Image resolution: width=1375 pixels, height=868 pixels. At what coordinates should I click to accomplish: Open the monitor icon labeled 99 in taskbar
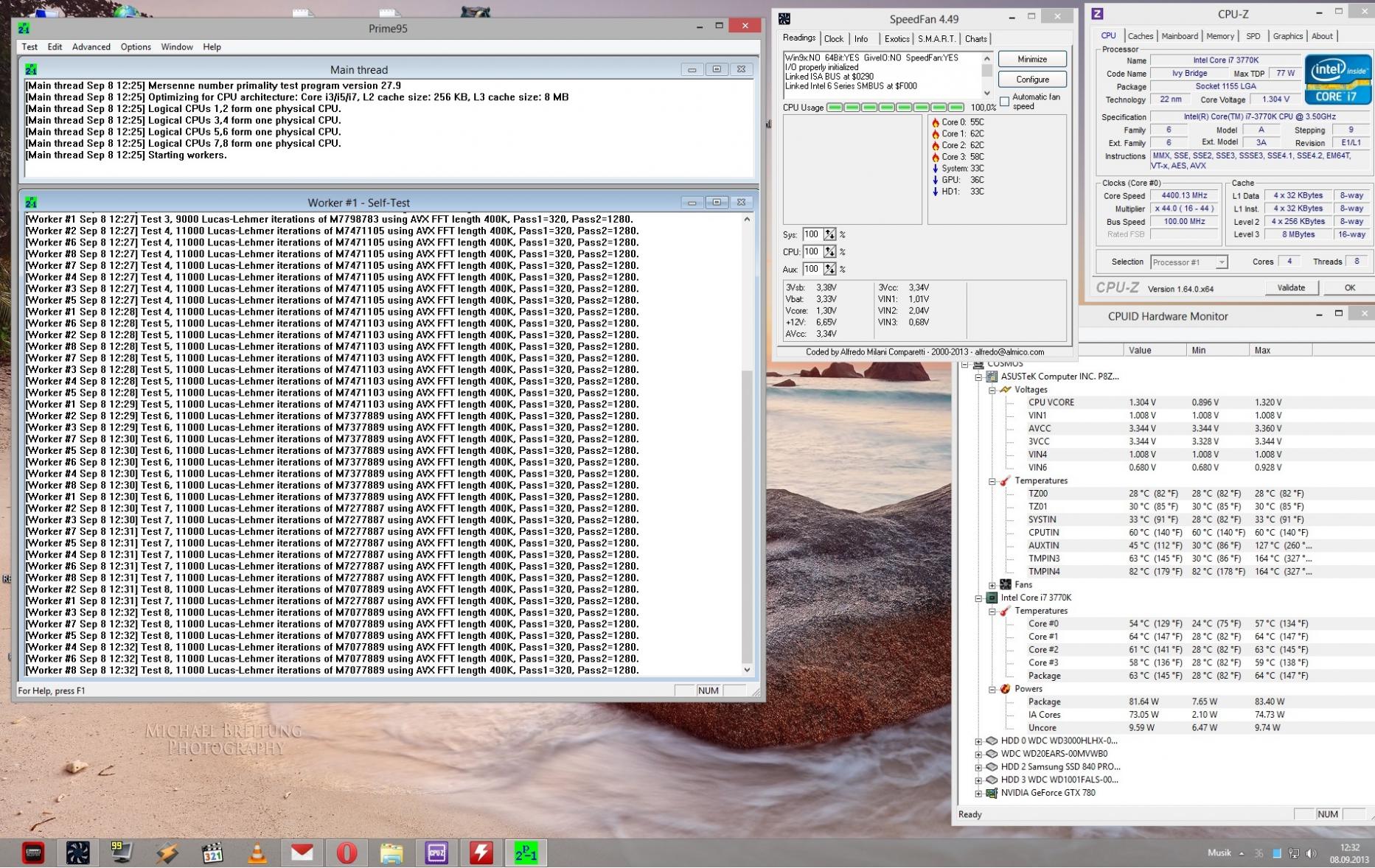(x=122, y=853)
